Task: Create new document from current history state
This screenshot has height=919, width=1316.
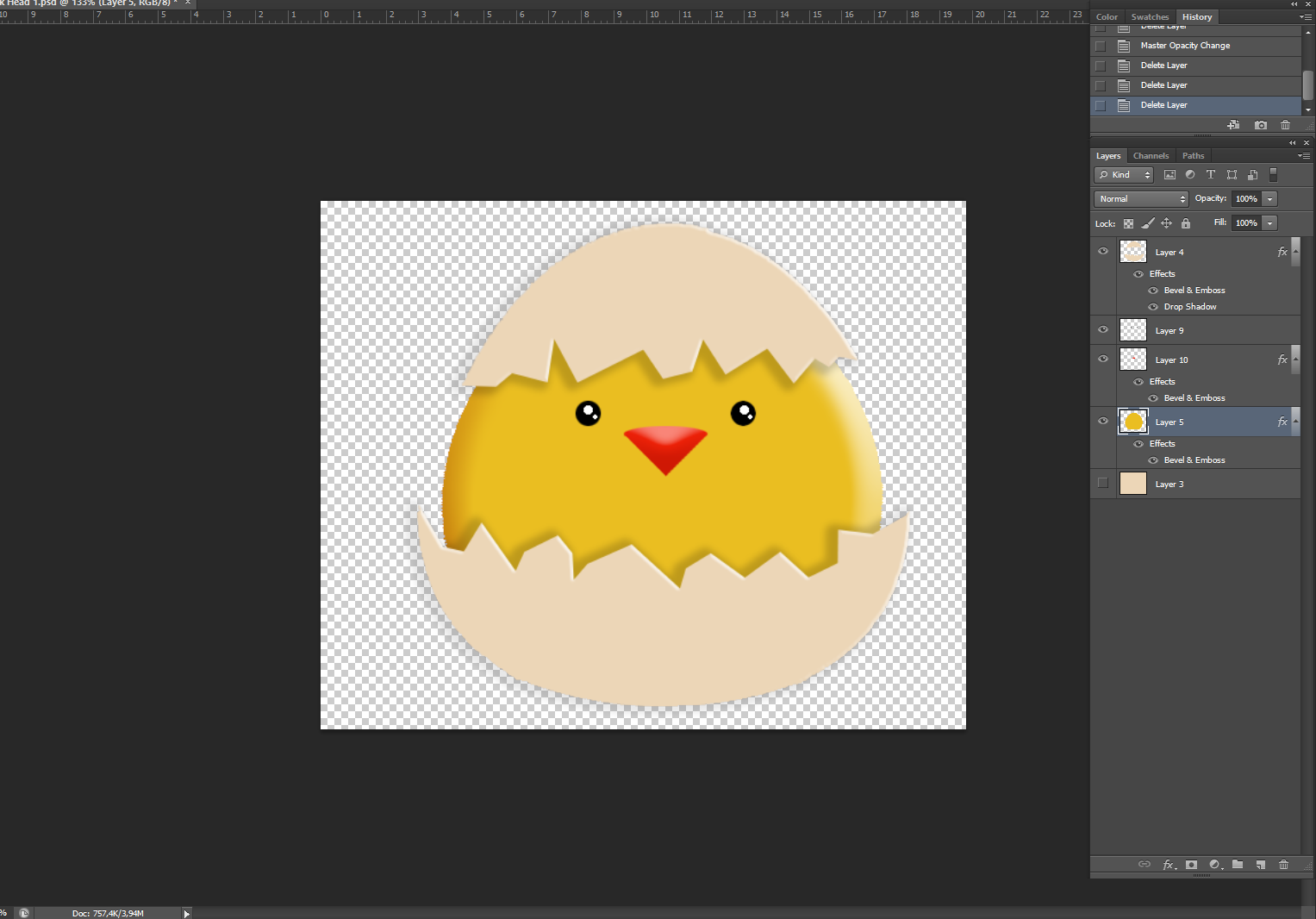Action: point(1233,125)
